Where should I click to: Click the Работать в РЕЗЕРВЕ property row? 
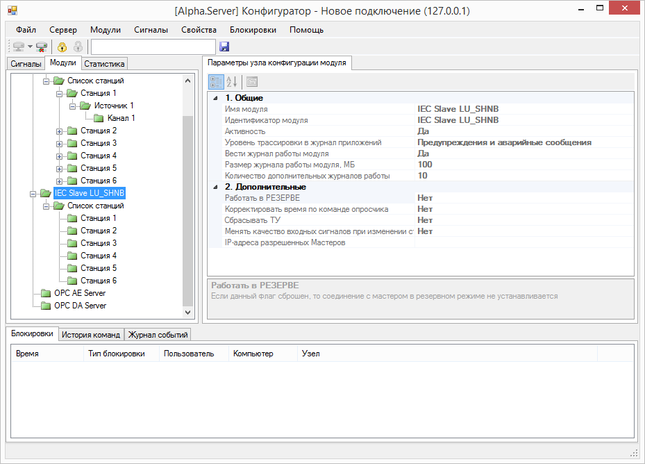[421, 198]
